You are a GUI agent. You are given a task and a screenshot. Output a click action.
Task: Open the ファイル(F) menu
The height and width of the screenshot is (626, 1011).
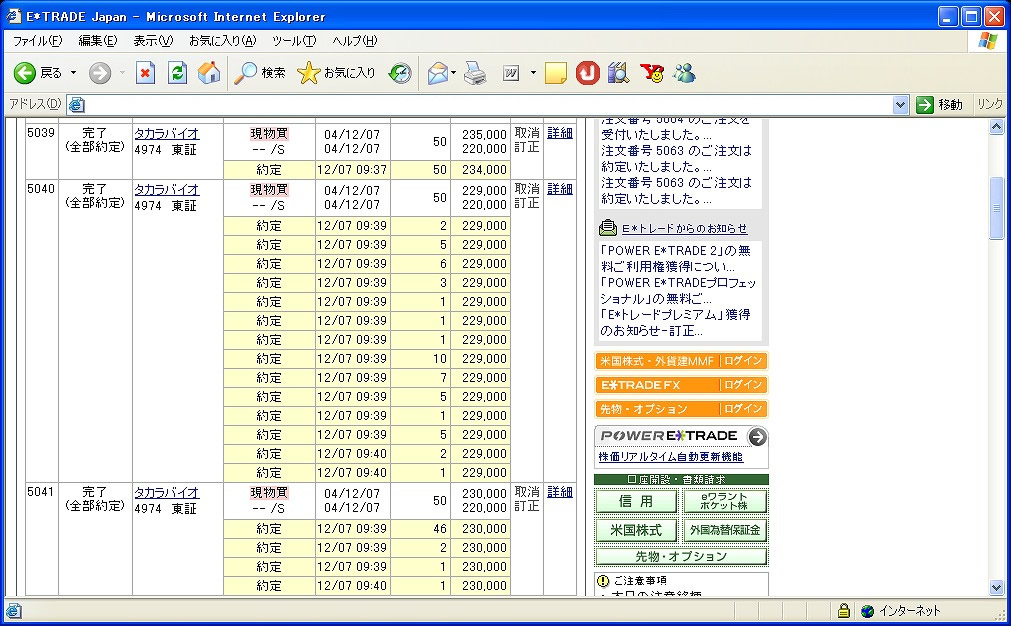coord(37,41)
